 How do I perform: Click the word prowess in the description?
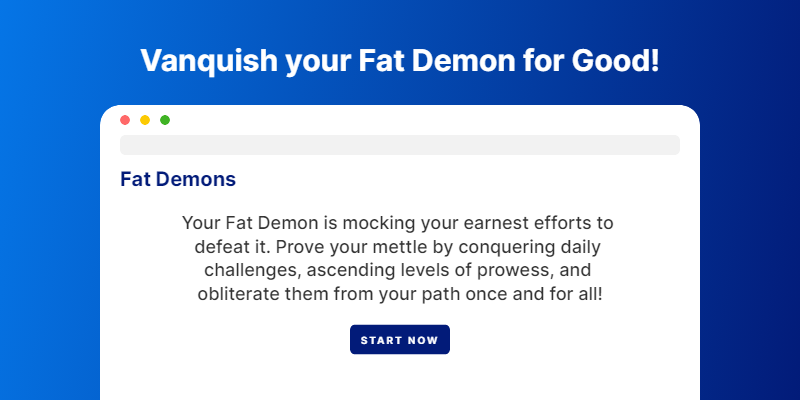tap(515, 272)
